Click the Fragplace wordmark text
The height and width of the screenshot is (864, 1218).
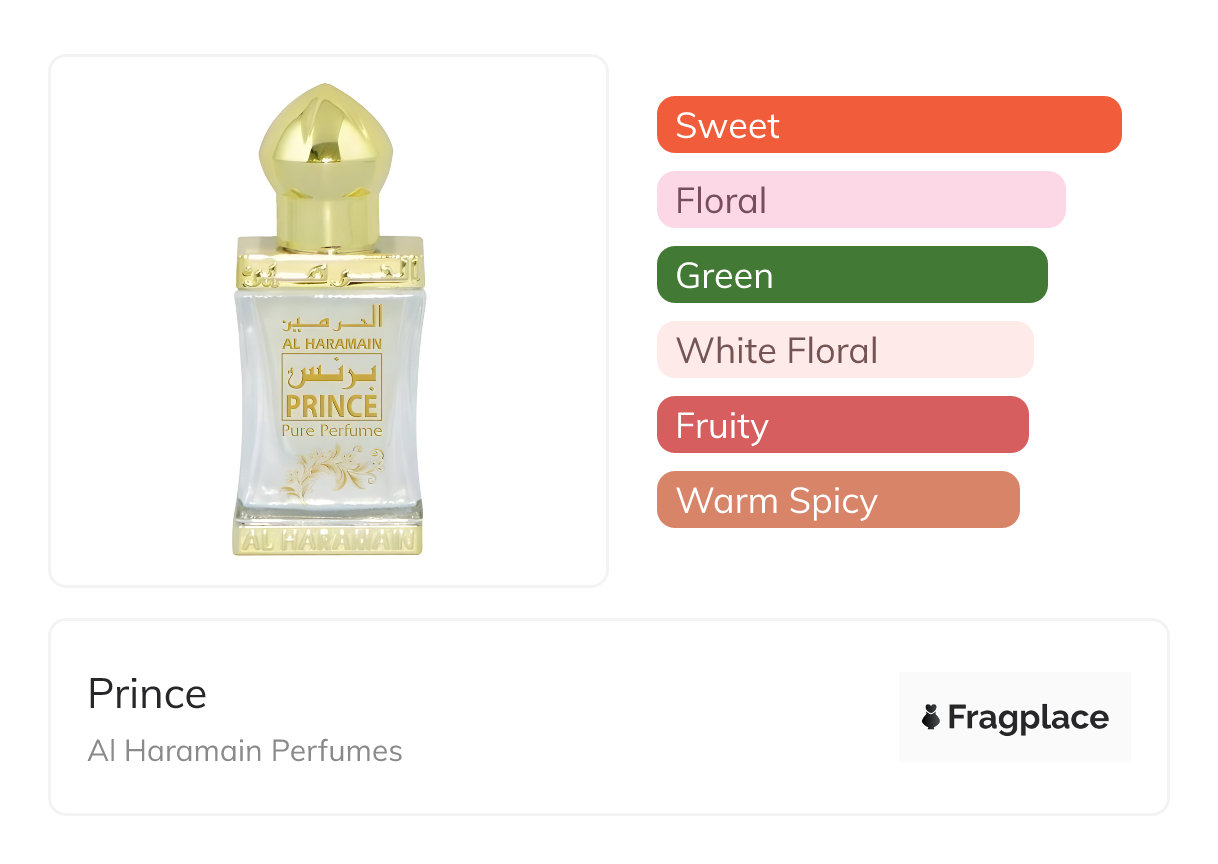pyautogui.click(x=1028, y=717)
